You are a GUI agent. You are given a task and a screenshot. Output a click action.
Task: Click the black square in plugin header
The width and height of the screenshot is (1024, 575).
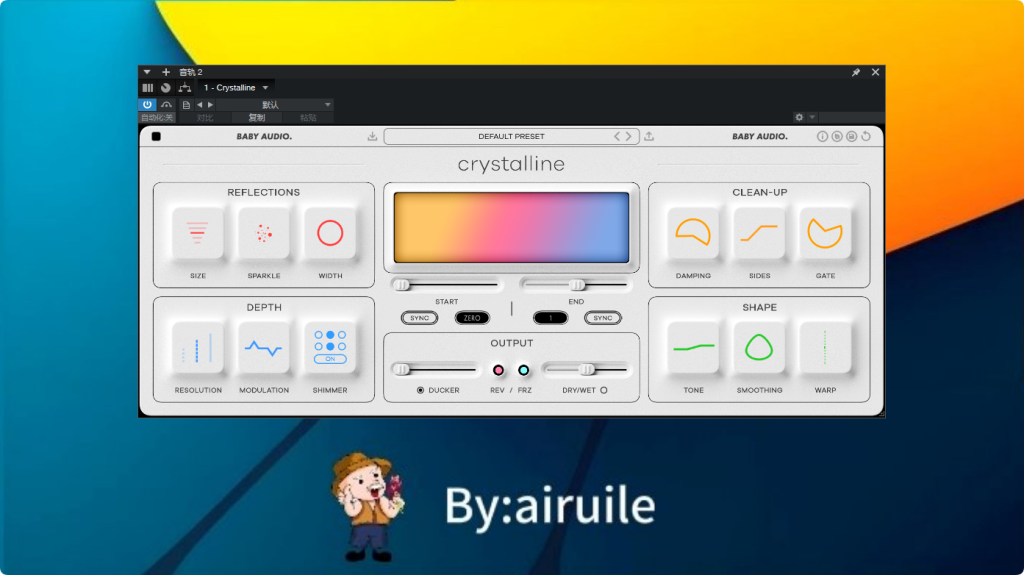click(156, 137)
